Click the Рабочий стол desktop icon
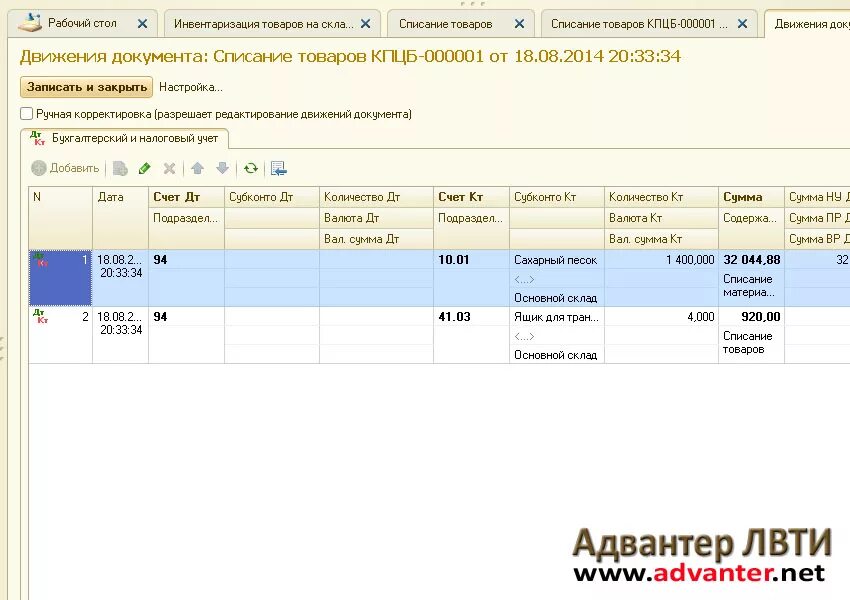The image size is (850, 600). [29, 23]
